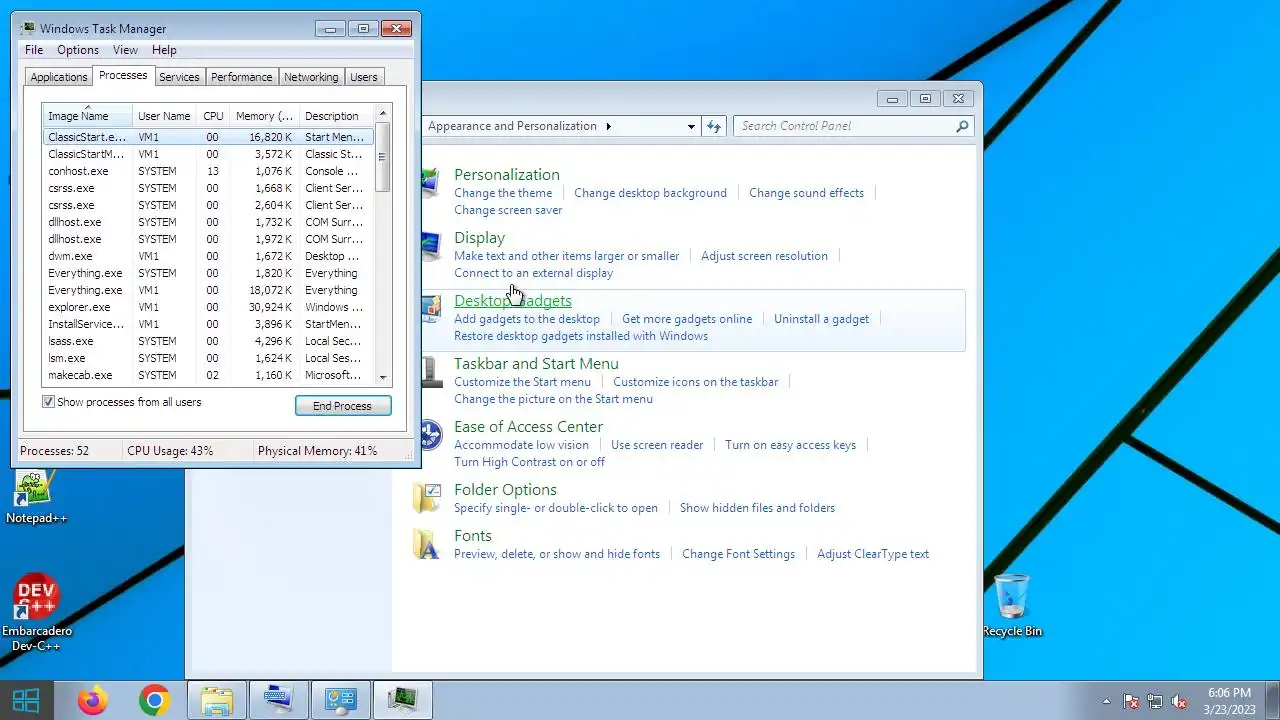Click Change screen saver link
The width and height of the screenshot is (1280, 720).
[x=508, y=210]
